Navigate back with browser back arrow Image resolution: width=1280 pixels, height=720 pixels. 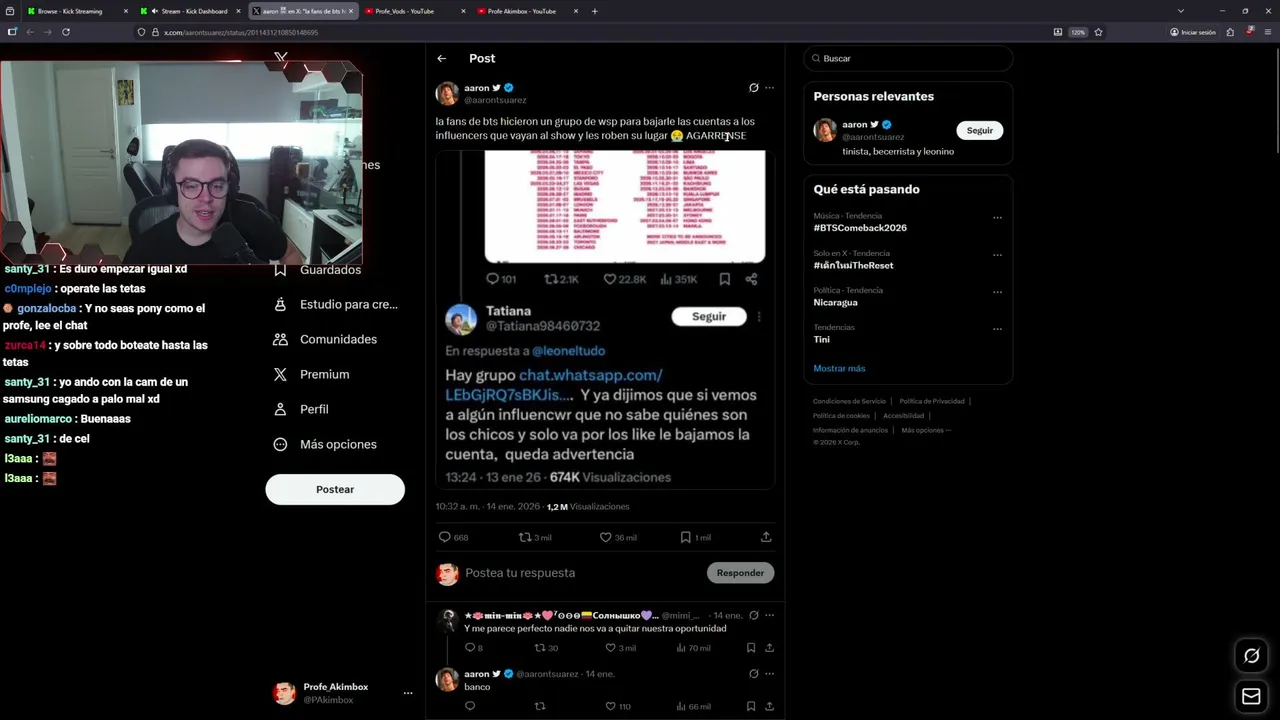point(30,32)
